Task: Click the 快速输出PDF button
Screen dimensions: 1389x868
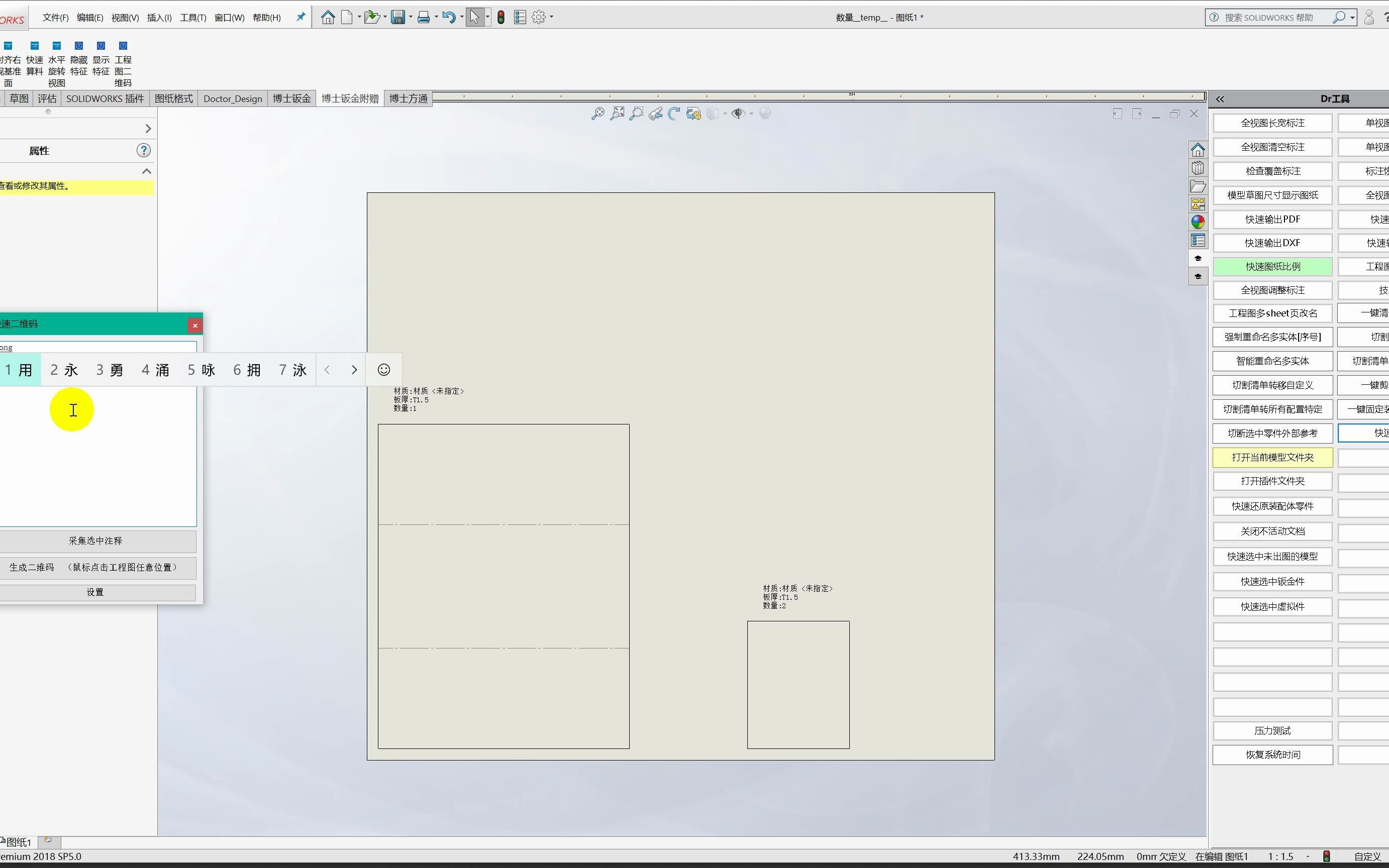Action: point(1272,220)
